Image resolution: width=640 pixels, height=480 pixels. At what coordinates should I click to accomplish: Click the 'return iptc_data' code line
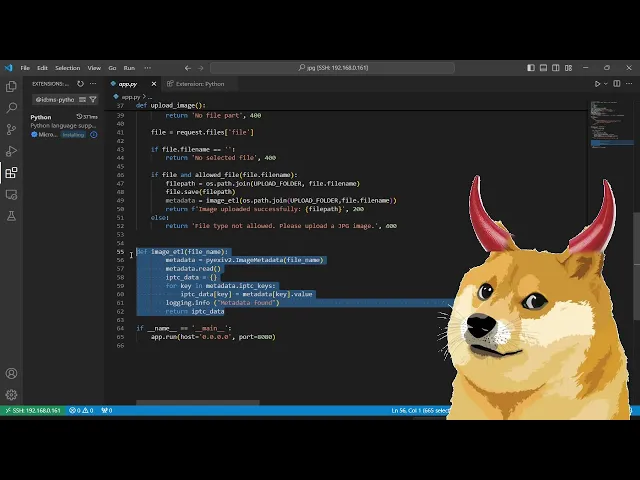tap(195, 311)
